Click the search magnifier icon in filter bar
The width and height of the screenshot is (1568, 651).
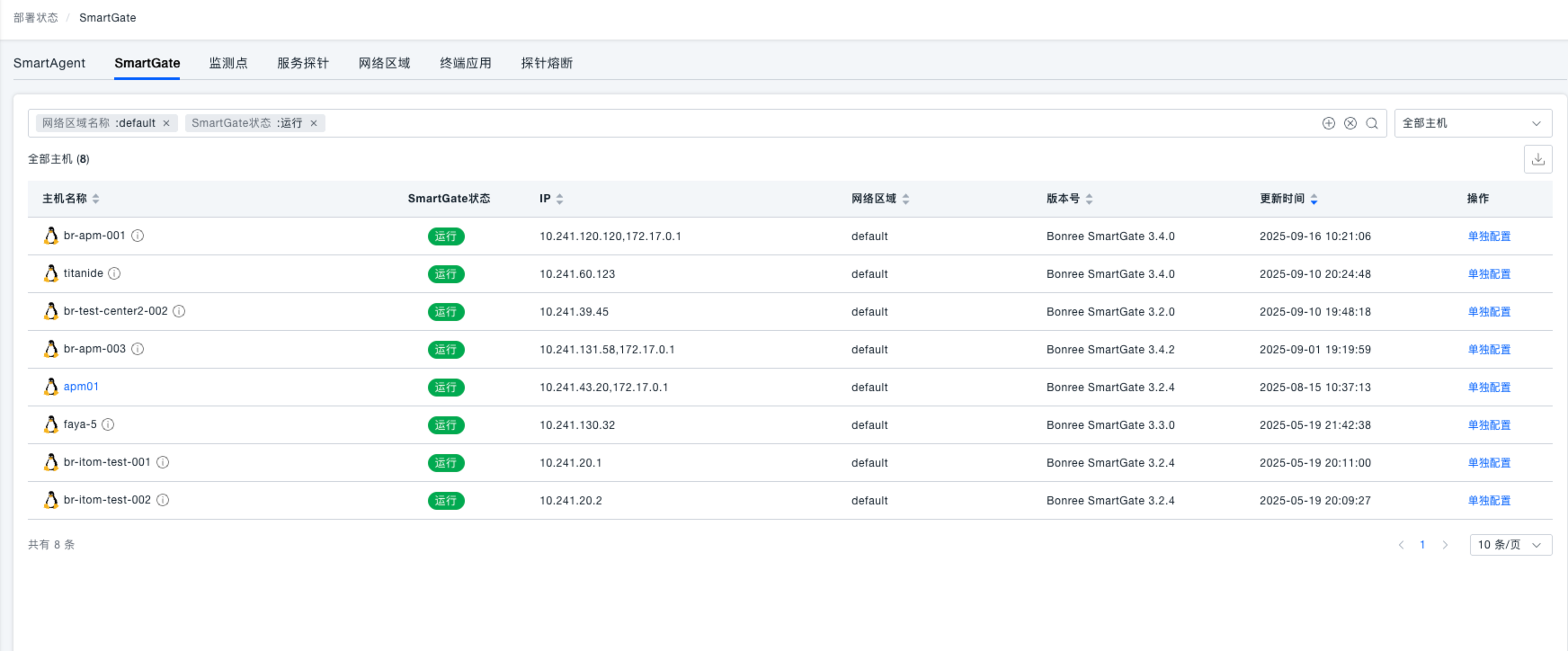pyautogui.click(x=1372, y=123)
